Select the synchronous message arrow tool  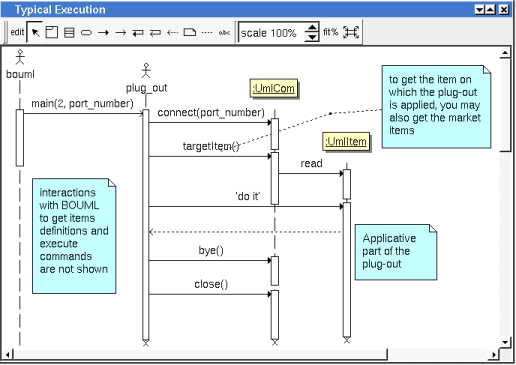coord(103,33)
